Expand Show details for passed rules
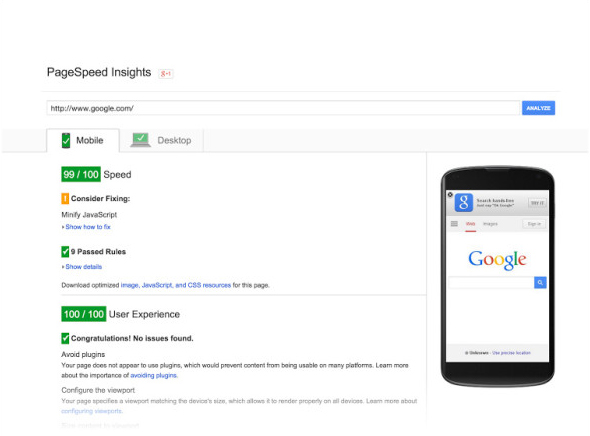This screenshot has width=590, height=436. tap(82, 267)
